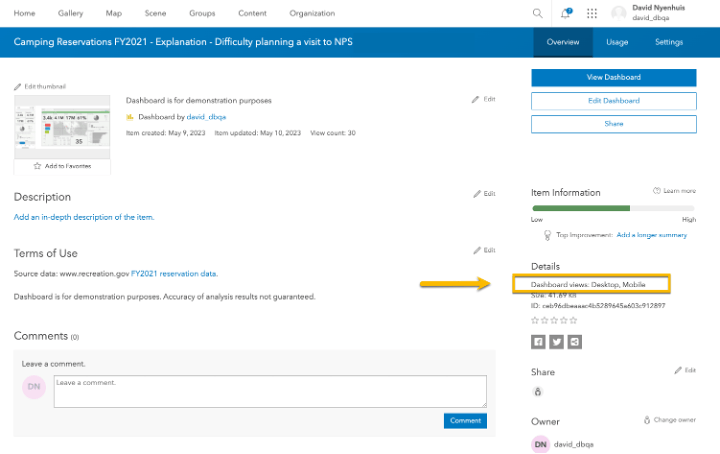Focus the Leave a comment text box

click(270, 392)
